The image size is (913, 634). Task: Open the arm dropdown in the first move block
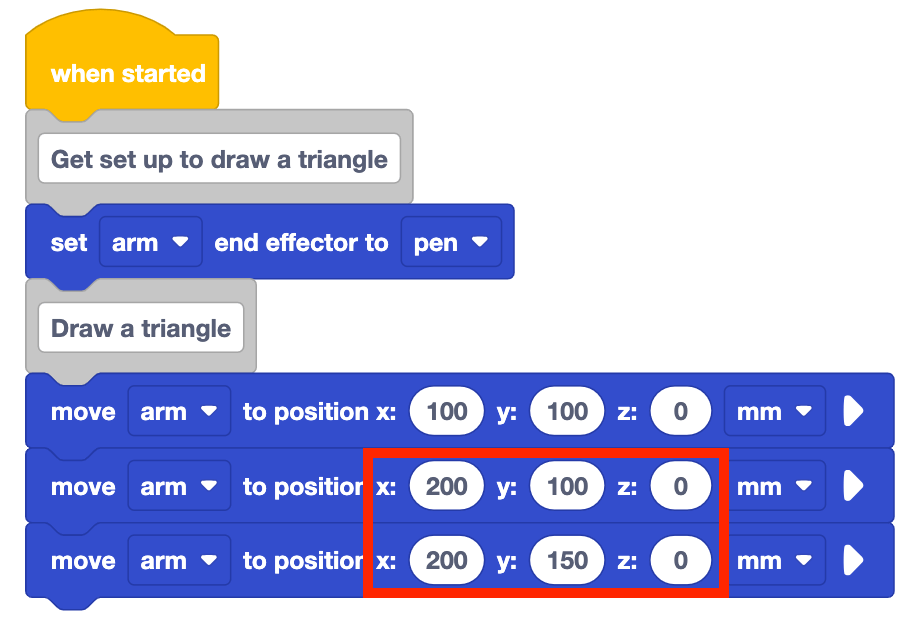(179, 412)
